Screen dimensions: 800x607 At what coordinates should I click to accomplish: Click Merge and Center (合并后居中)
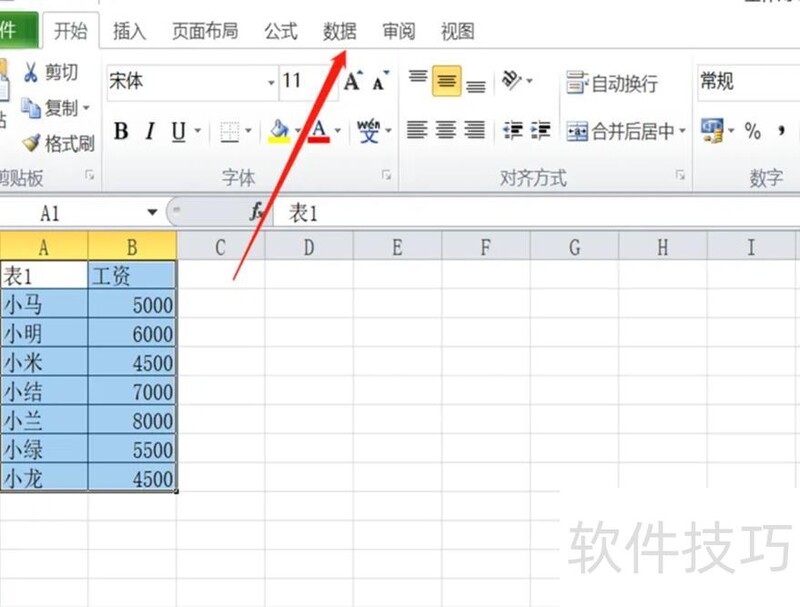(x=620, y=132)
